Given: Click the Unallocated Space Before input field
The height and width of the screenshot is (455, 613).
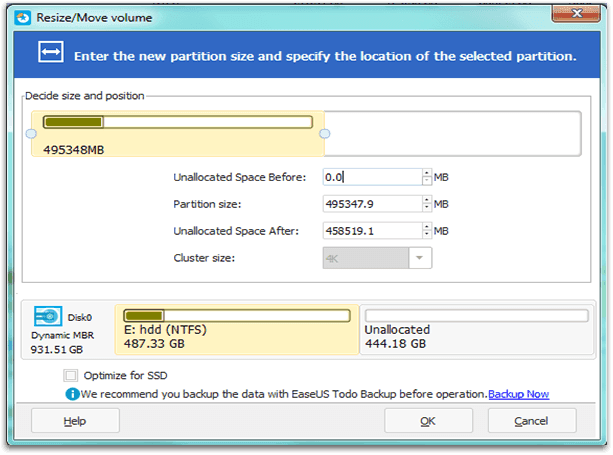Looking at the screenshot, I should (x=373, y=177).
